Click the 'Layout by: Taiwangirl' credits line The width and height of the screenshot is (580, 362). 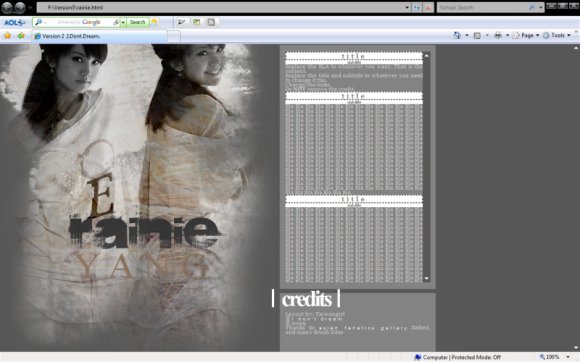pyautogui.click(x=315, y=314)
